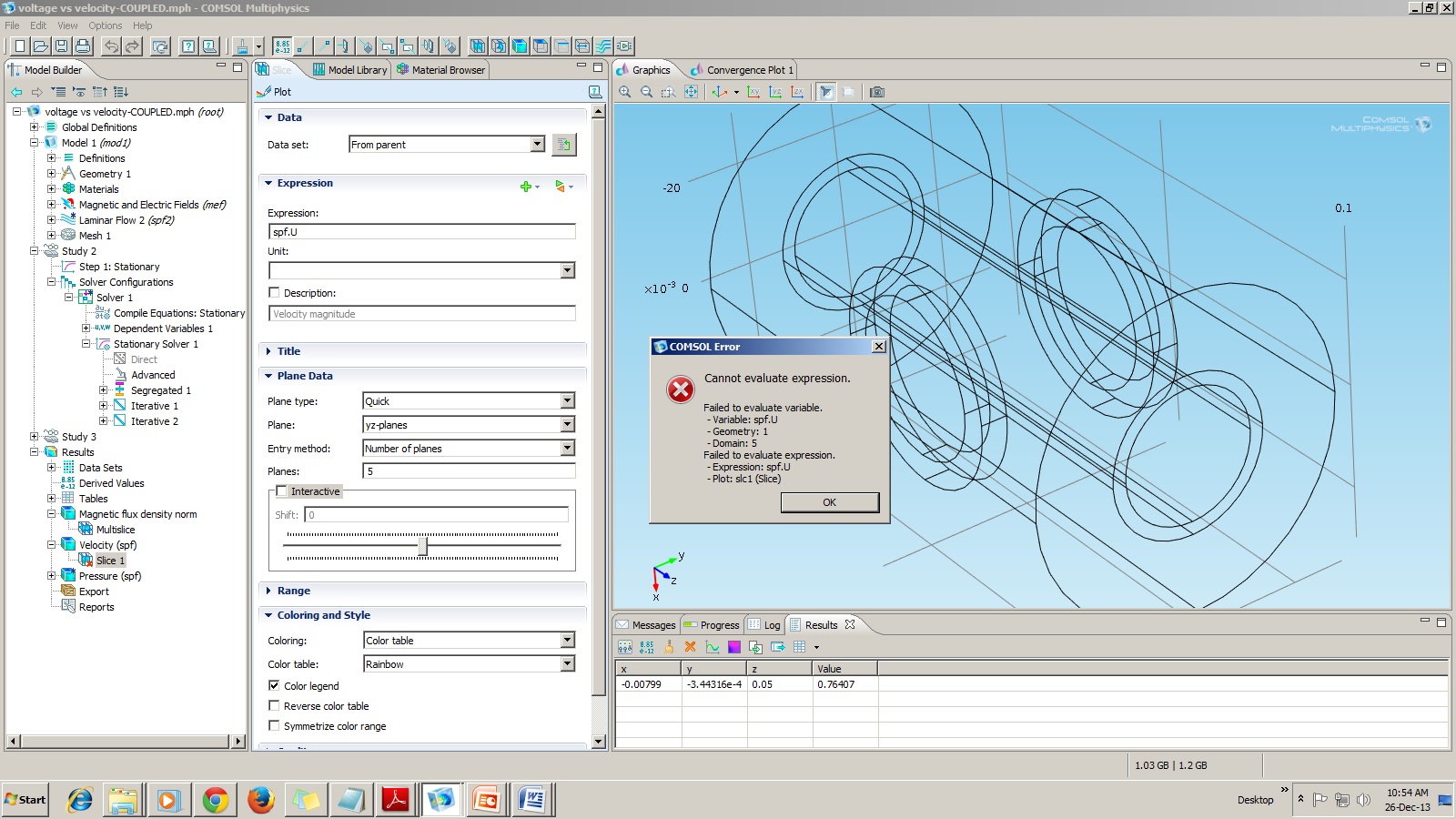Open the Color table dropdown showing Rainbow

[x=567, y=664]
